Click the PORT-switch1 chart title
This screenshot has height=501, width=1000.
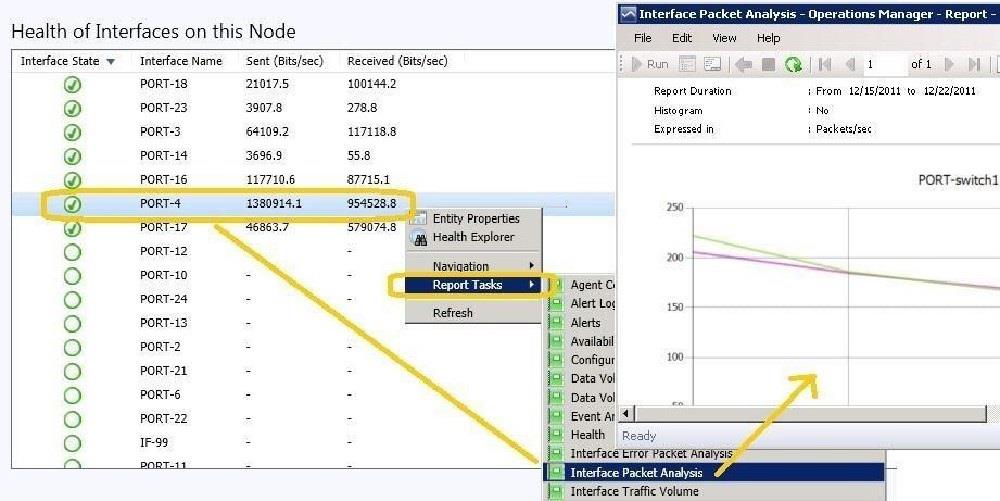pyautogui.click(x=958, y=180)
